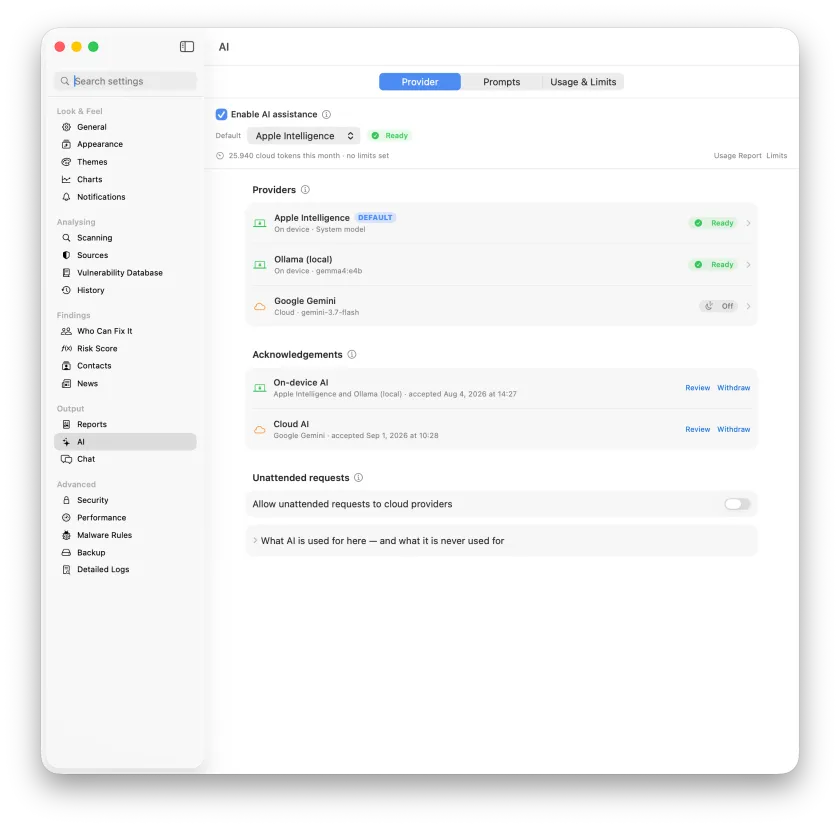Click the DEFAULT badge beside Apple Intelligence
This screenshot has width=840, height=828.
[x=375, y=217]
